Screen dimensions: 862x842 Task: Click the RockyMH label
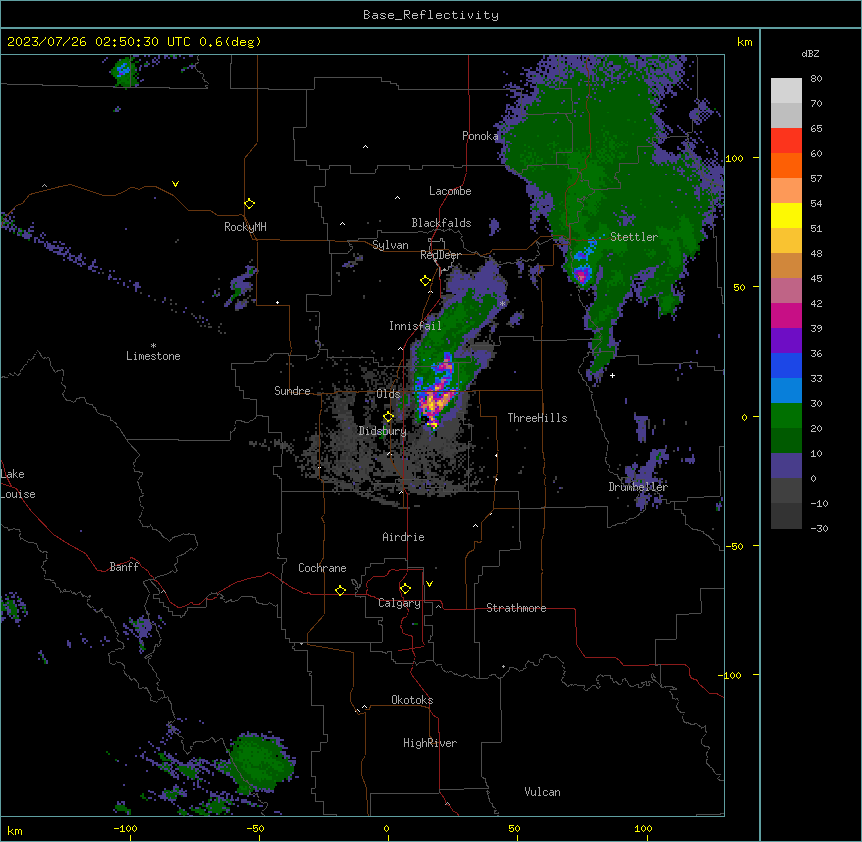(245, 227)
